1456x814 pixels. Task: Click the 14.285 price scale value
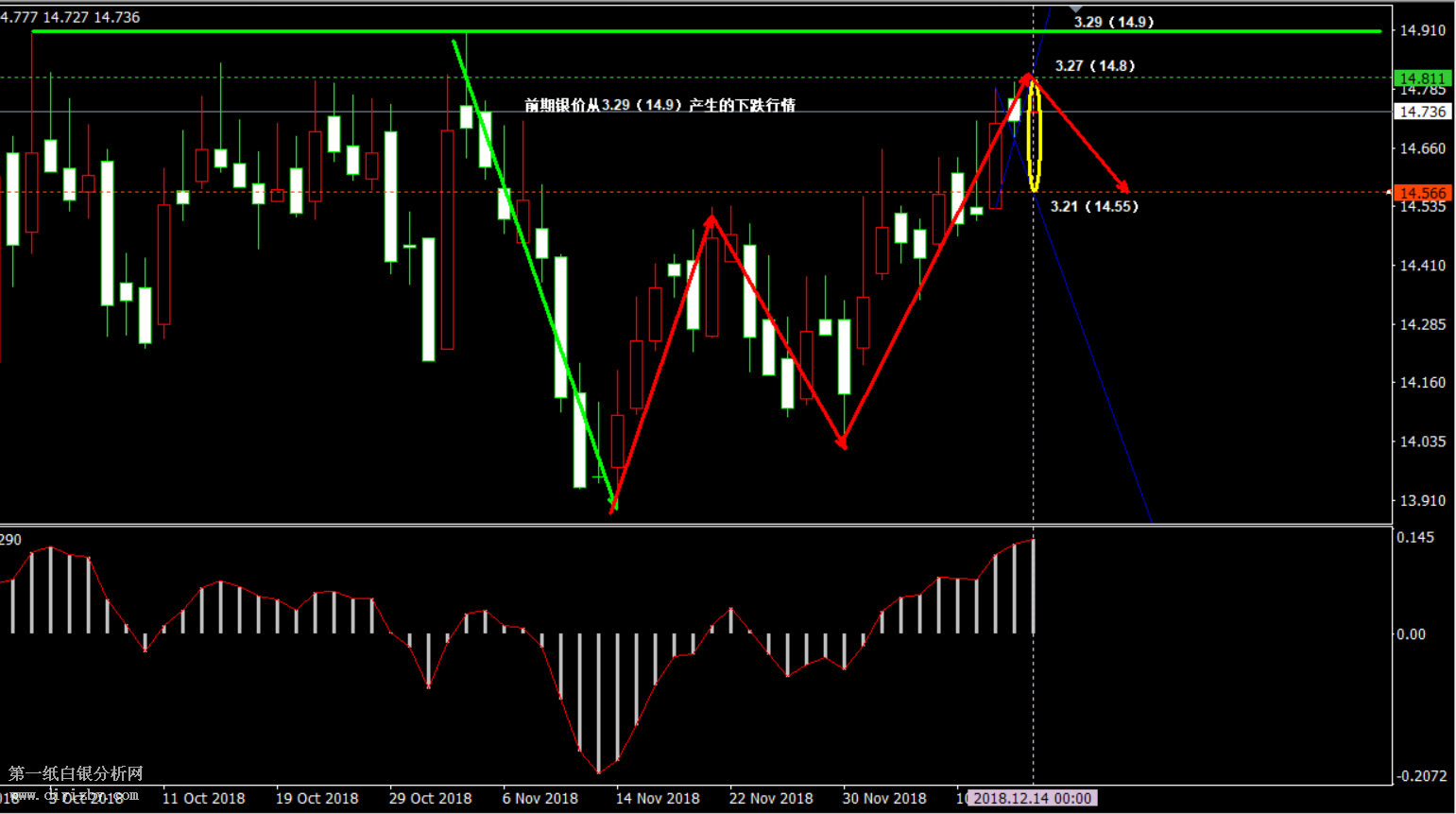[1422, 324]
